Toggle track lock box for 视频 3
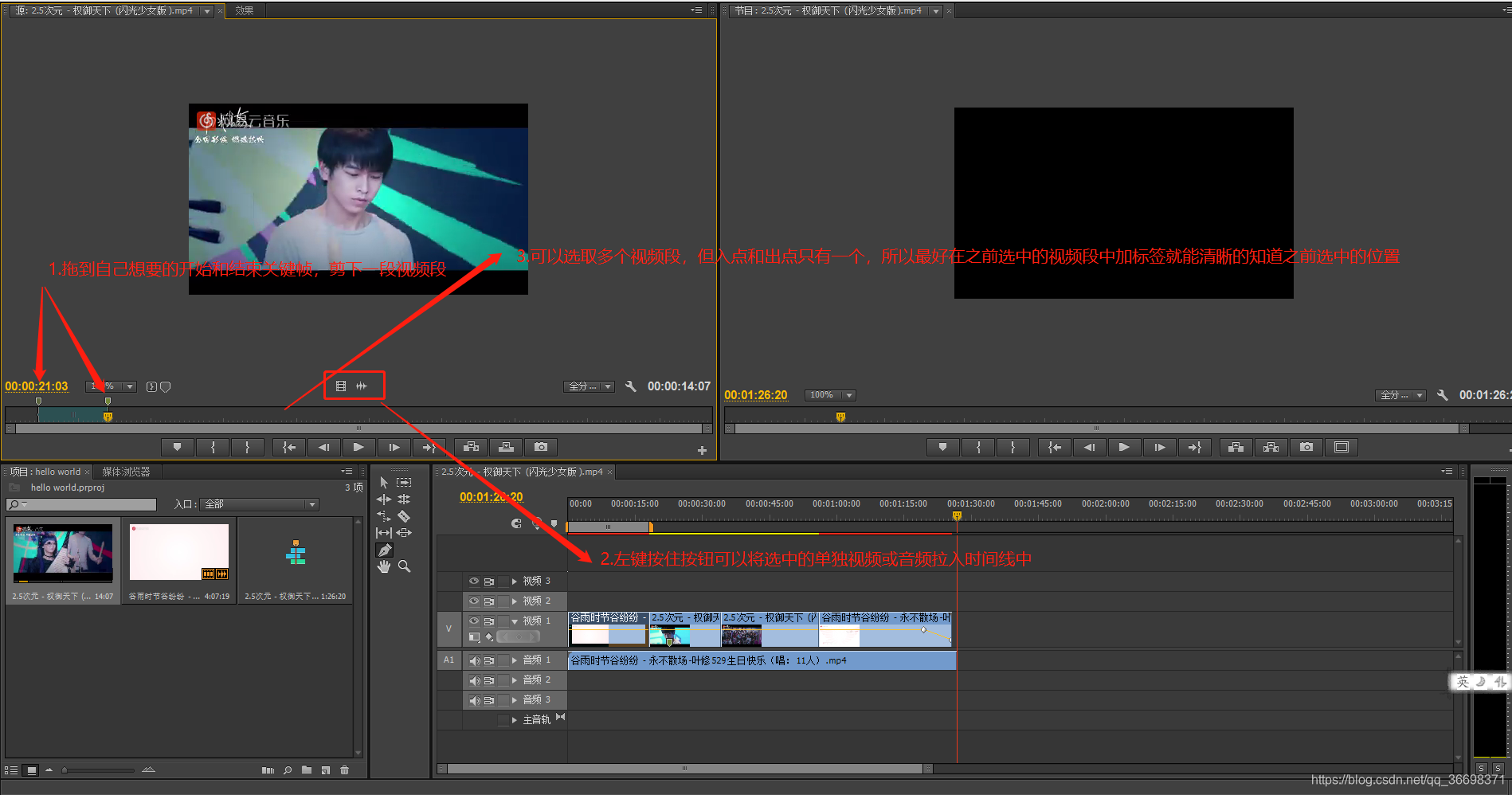This screenshot has height=795, width=1512. click(x=503, y=581)
